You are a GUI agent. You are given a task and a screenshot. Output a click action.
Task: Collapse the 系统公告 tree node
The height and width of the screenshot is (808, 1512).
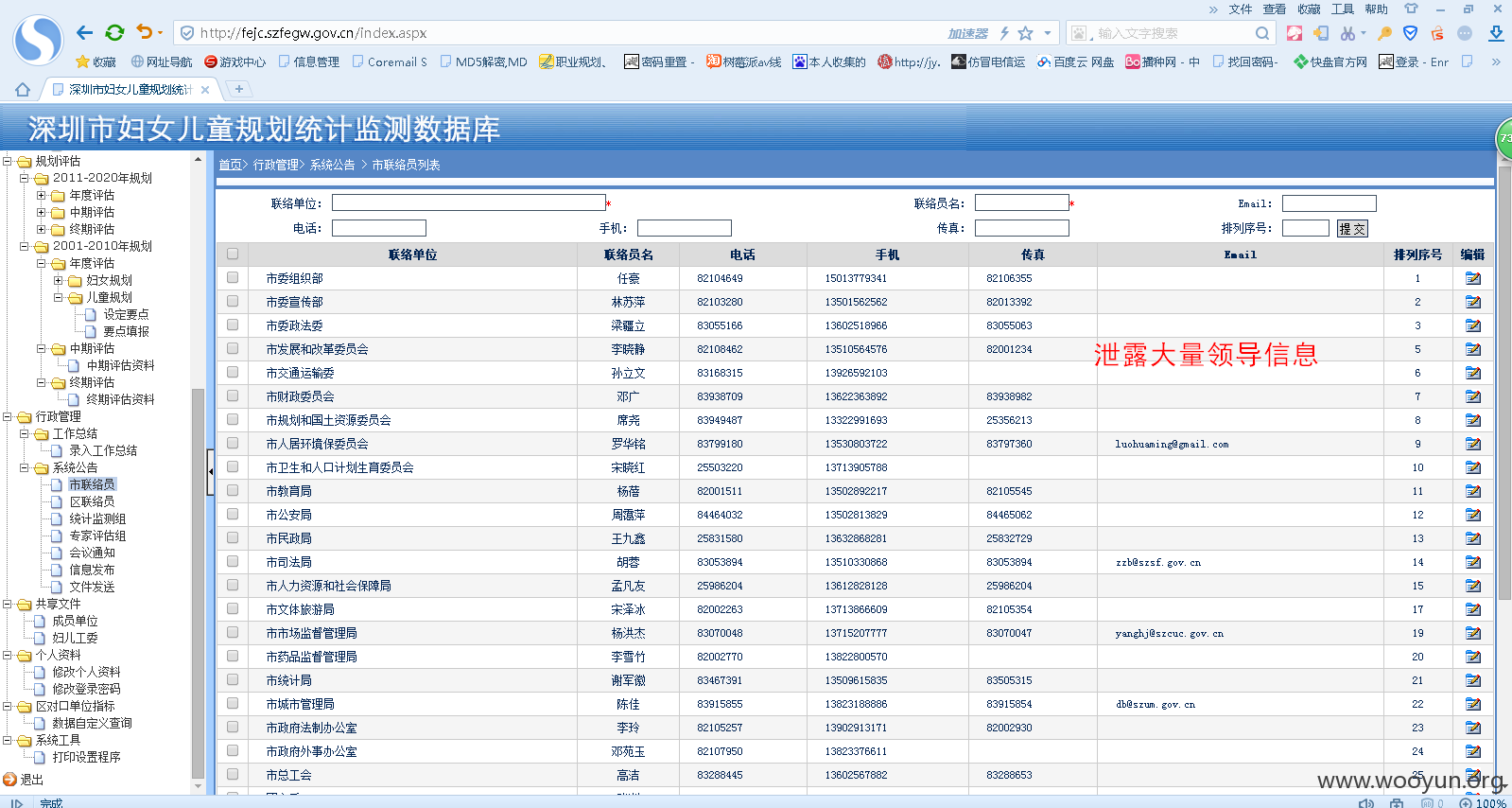(x=25, y=467)
